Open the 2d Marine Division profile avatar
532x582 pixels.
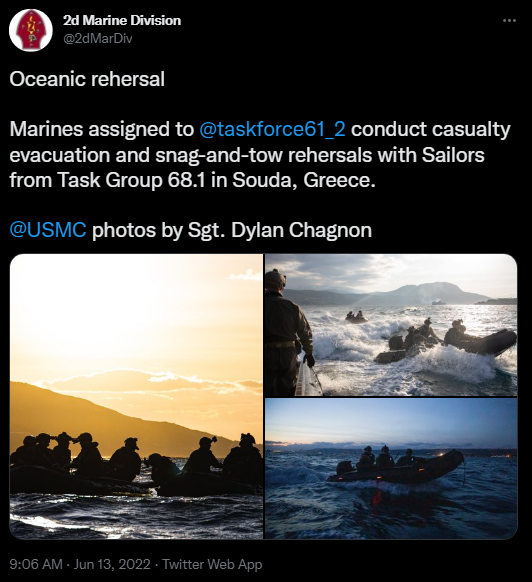30,30
